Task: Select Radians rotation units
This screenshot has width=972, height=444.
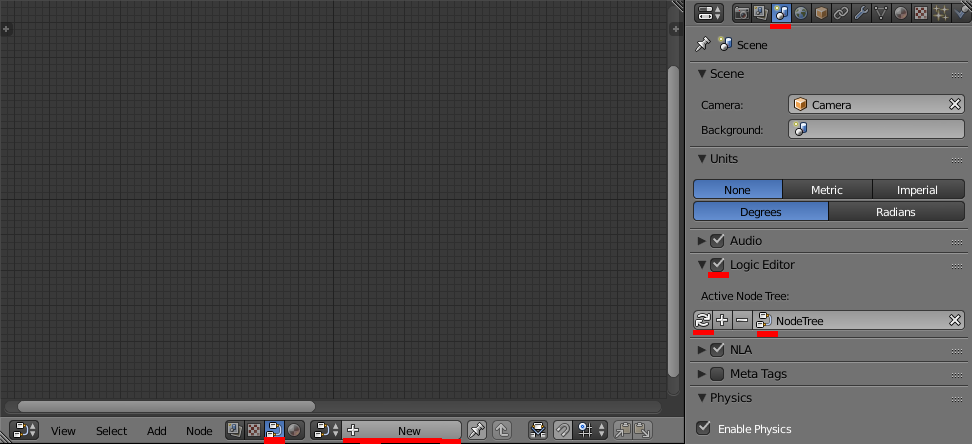Action: tap(896, 212)
